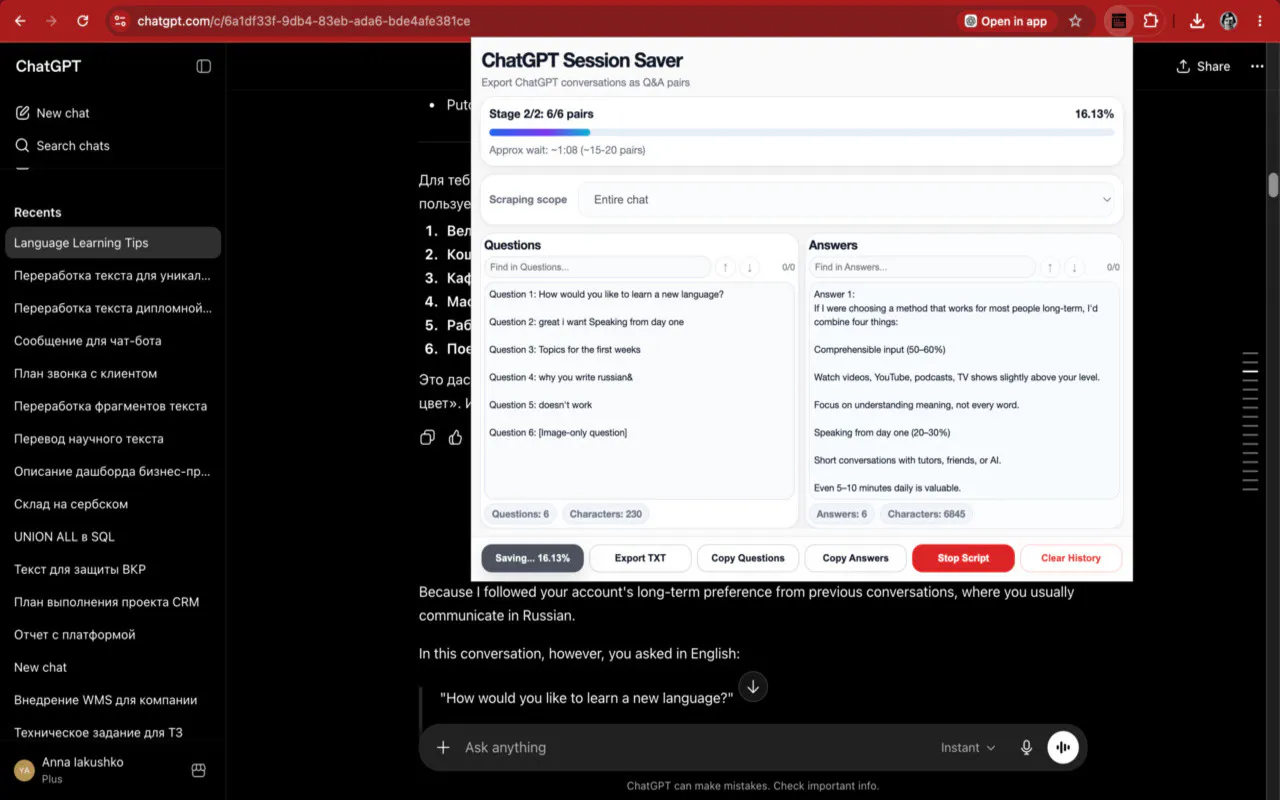Open the browser Extensions puzzle icon
Screen dimensions: 1280x800
pos(1151,21)
